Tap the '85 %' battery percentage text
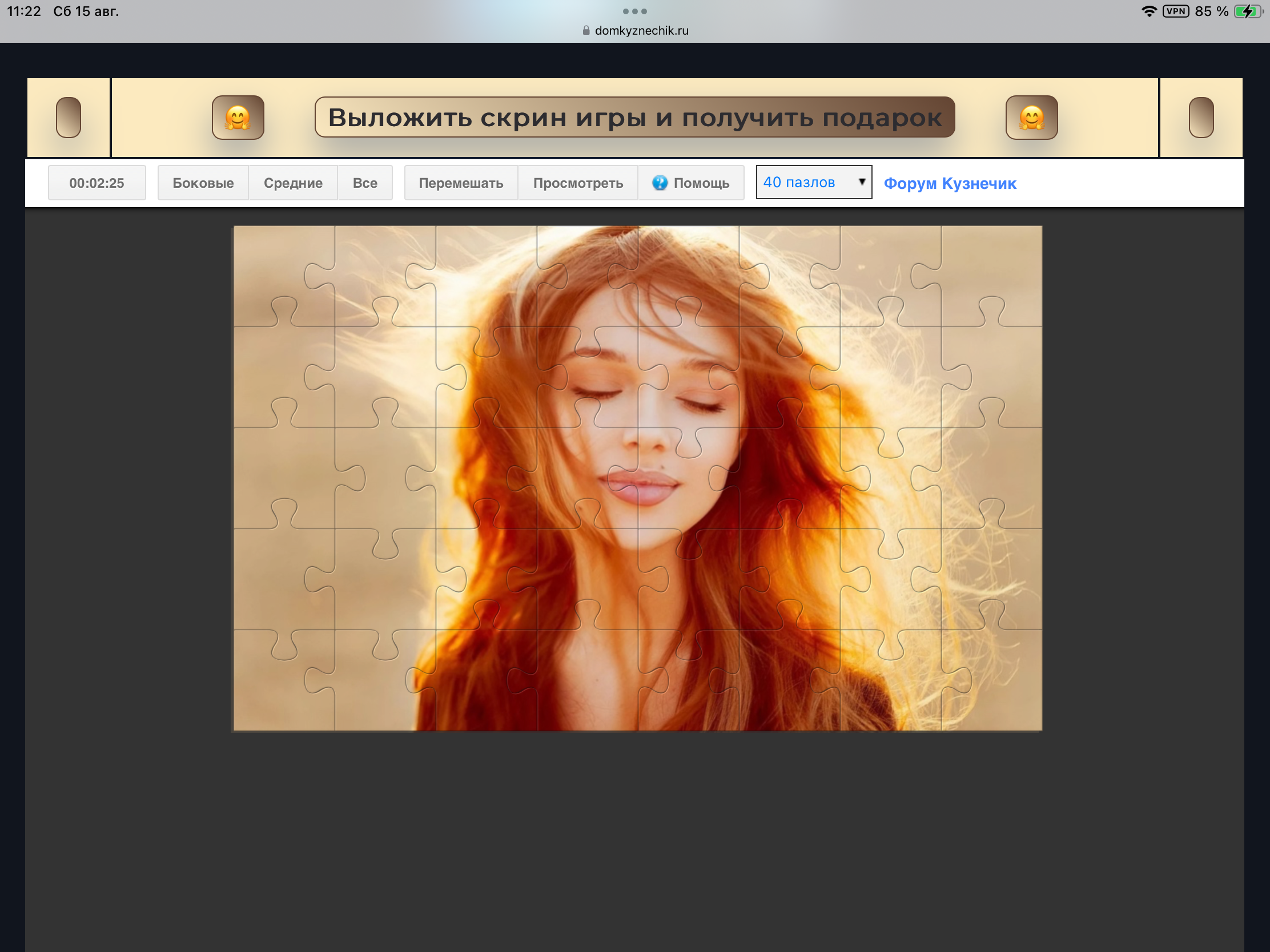The height and width of the screenshot is (952, 1270). tap(1211, 11)
